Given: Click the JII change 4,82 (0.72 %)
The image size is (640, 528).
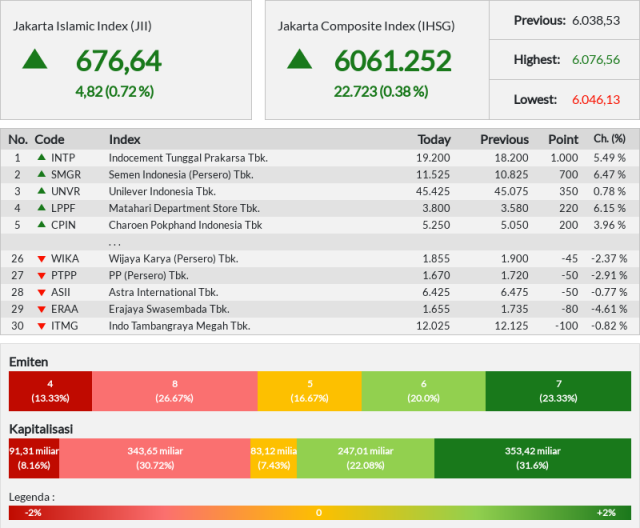Looking at the screenshot, I should [x=115, y=91].
